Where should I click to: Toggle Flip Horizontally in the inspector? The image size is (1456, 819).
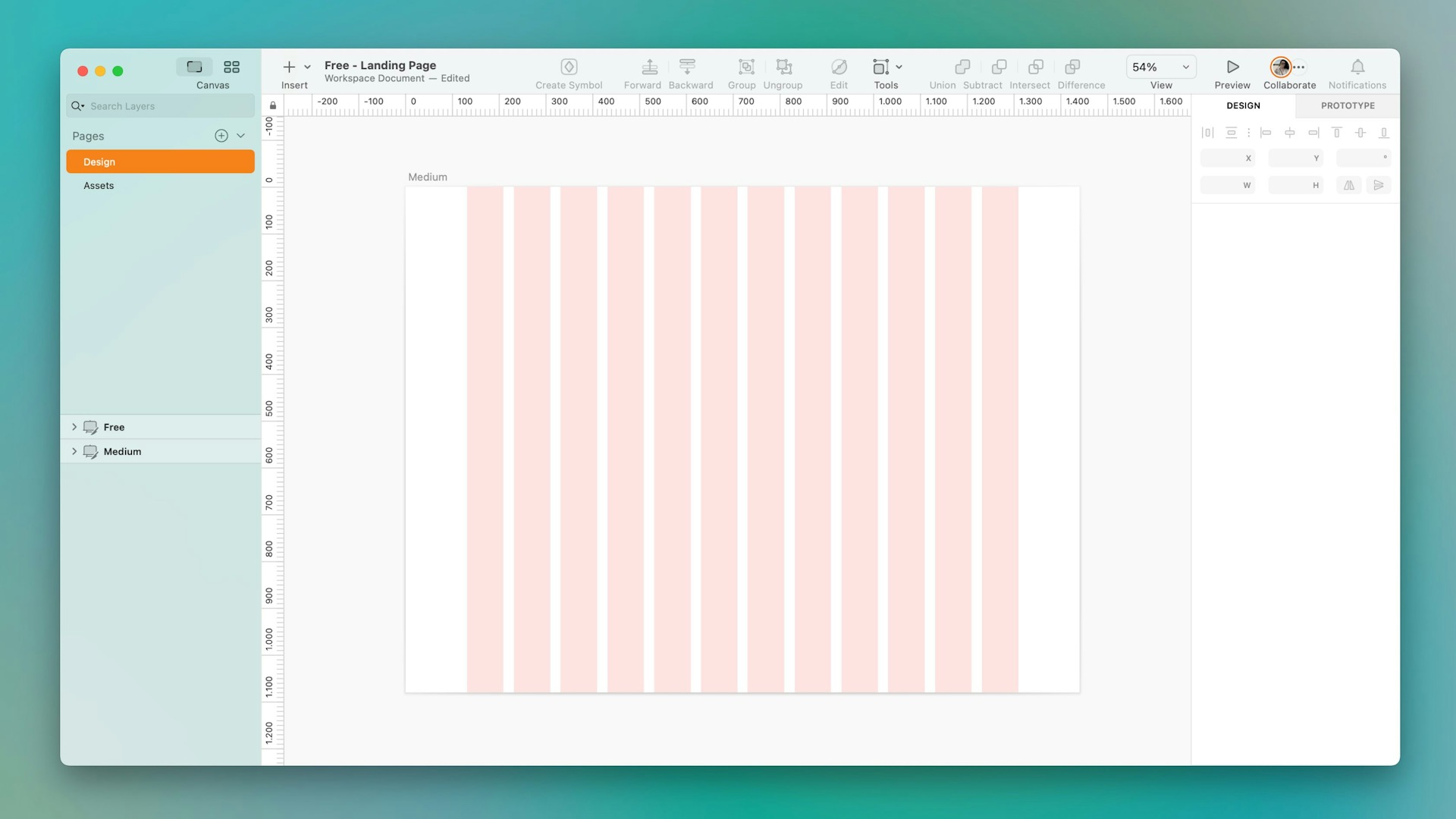click(x=1349, y=184)
